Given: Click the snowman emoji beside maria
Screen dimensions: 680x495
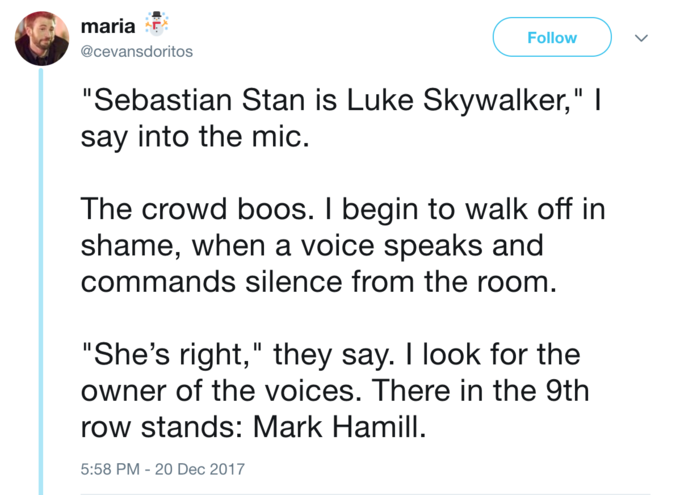Looking at the screenshot, I should click(157, 24).
